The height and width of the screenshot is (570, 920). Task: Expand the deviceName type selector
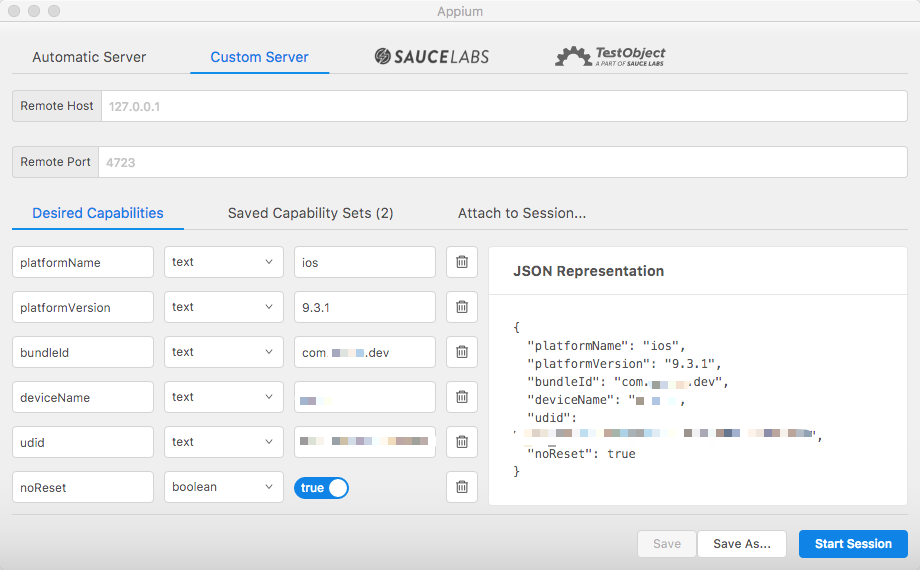(224, 397)
